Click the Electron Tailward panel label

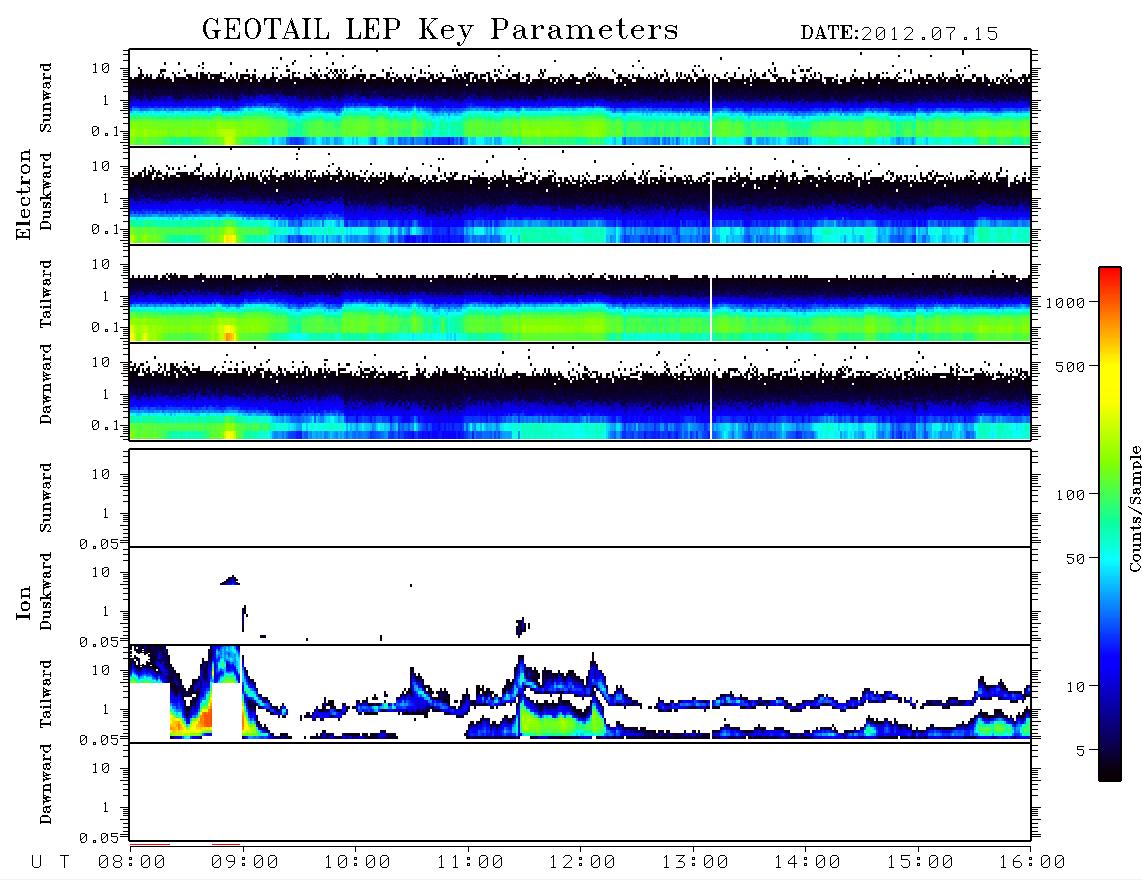(46, 293)
